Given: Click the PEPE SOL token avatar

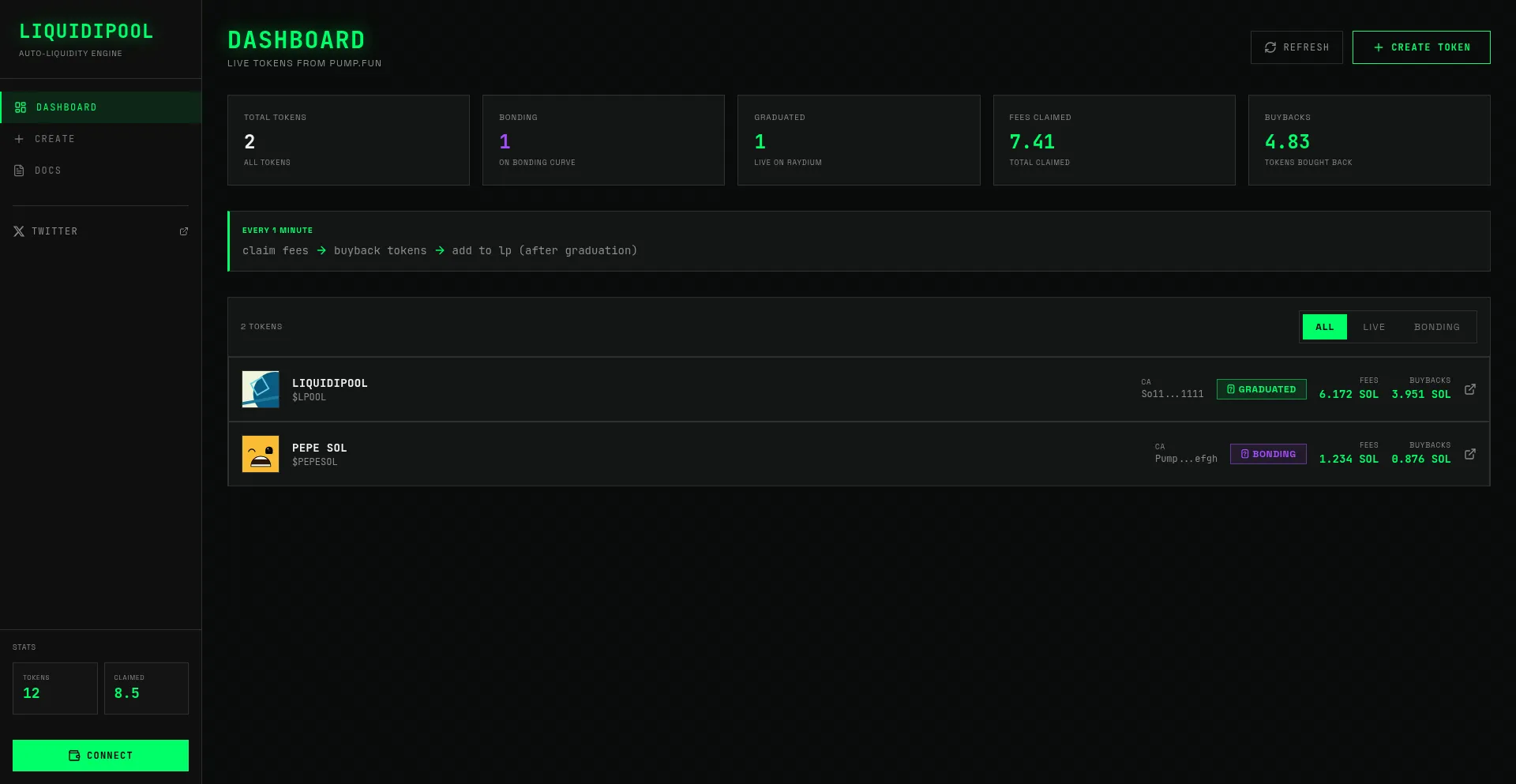Looking at the screenshot, I should pos(261,454).
